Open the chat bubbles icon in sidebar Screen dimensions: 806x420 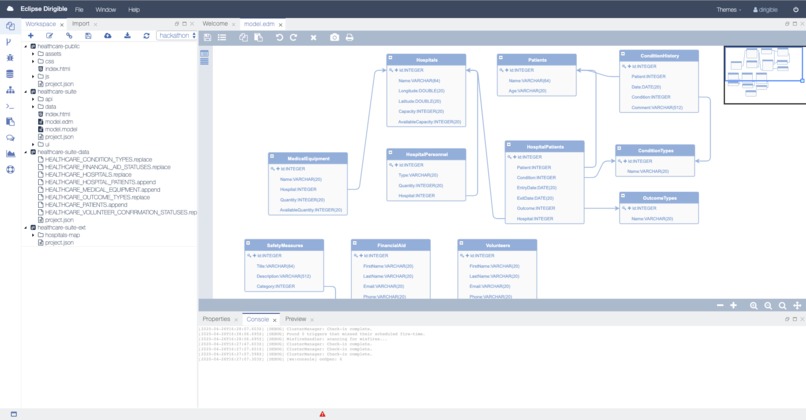click(x=10, y=138)
